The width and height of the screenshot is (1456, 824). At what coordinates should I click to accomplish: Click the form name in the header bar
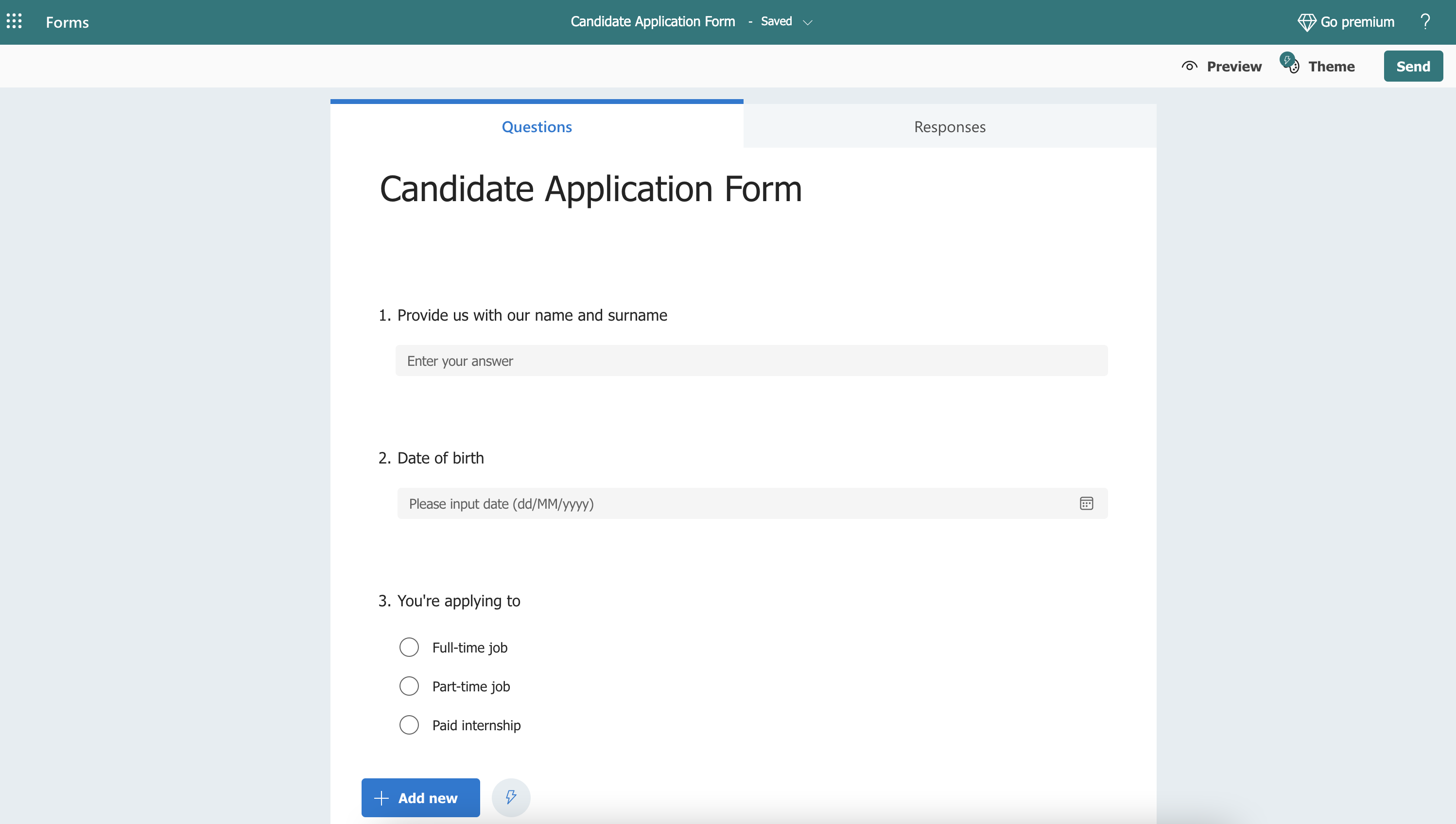click(653, 21)
